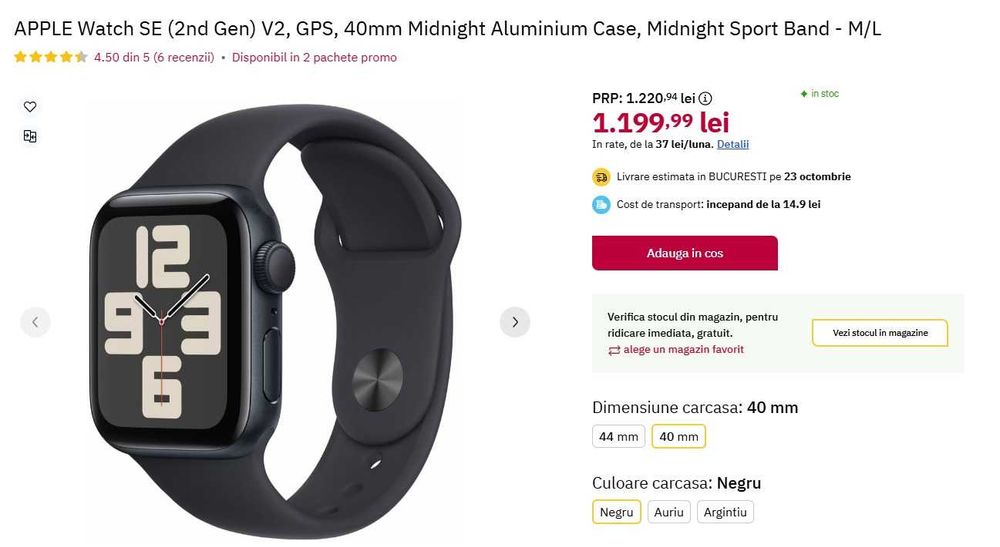Open Disponibil in 2 pachete promo
1000x547 pixels.
(314, 57)
